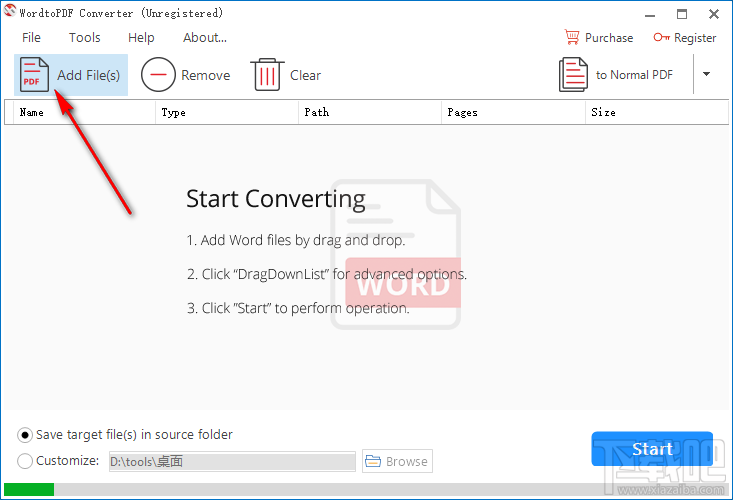Screen dimensions: 733x500
Task: Maximize the WordtoPDF Converter window
Action: tap(682, 14)
